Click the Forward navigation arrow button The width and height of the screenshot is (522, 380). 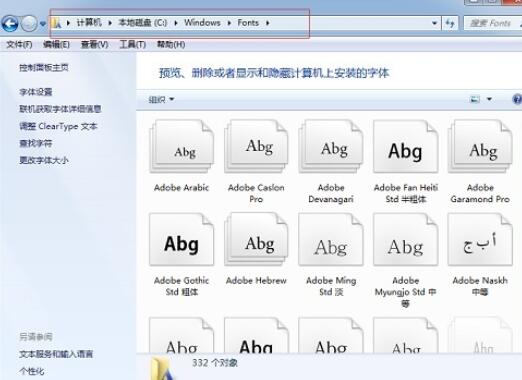pyautogui.click(x=29, y=23)
